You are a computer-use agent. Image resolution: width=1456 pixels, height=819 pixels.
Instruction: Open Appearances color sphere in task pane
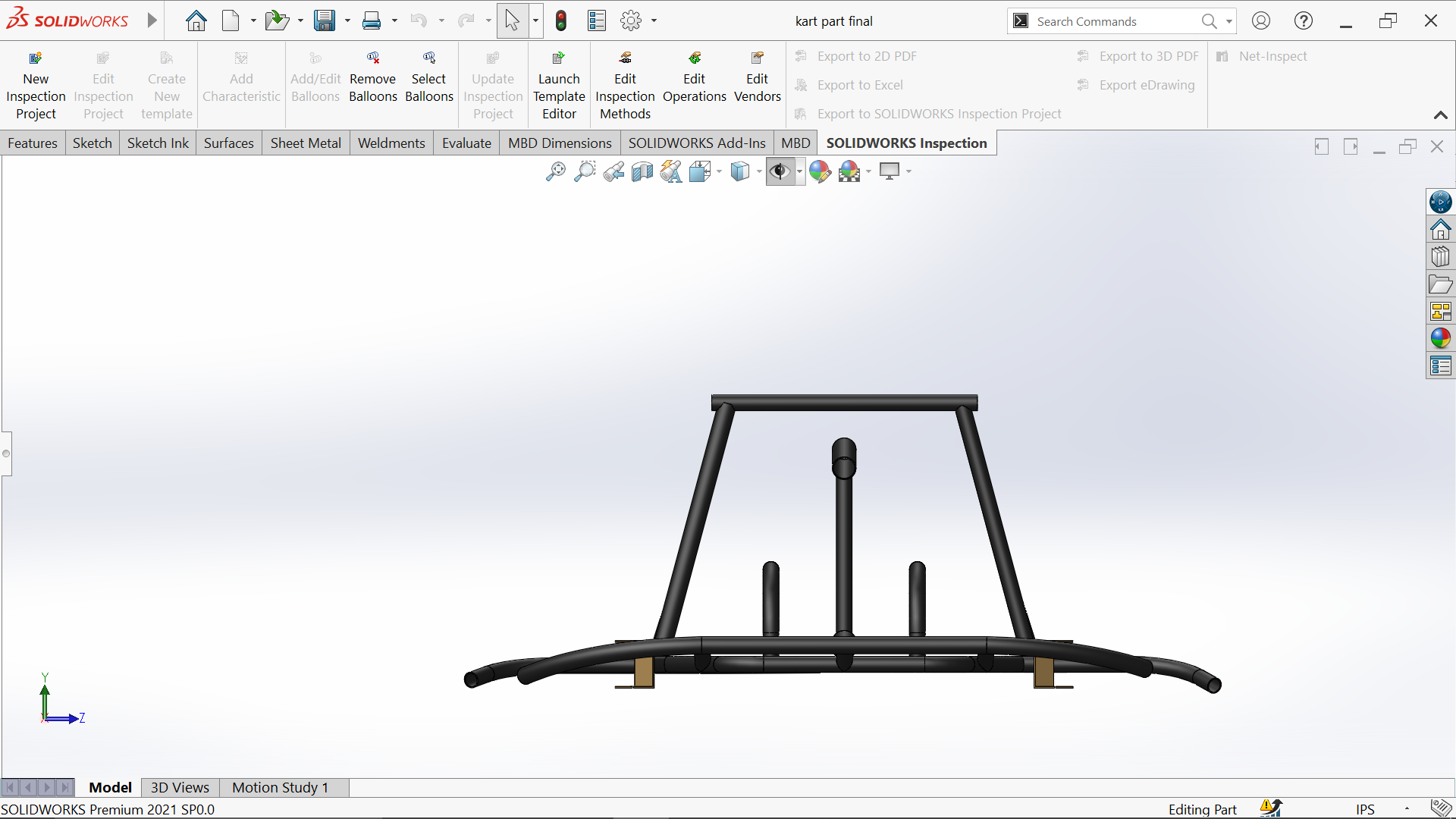[x=1440, y=339]
